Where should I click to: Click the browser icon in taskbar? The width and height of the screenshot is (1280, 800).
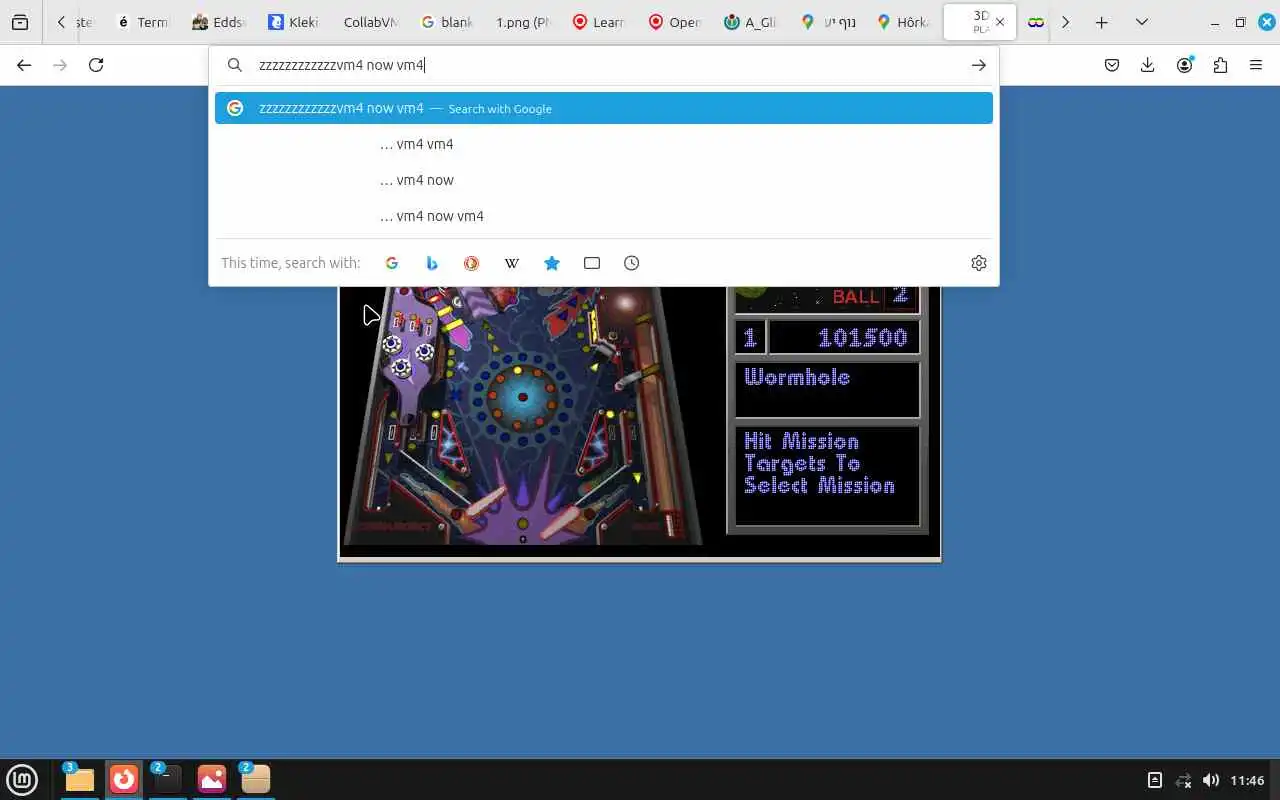point(124,779)
